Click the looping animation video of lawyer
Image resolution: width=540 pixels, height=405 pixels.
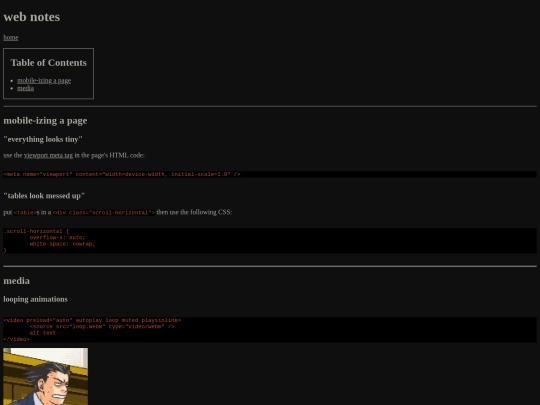(46, 376)
